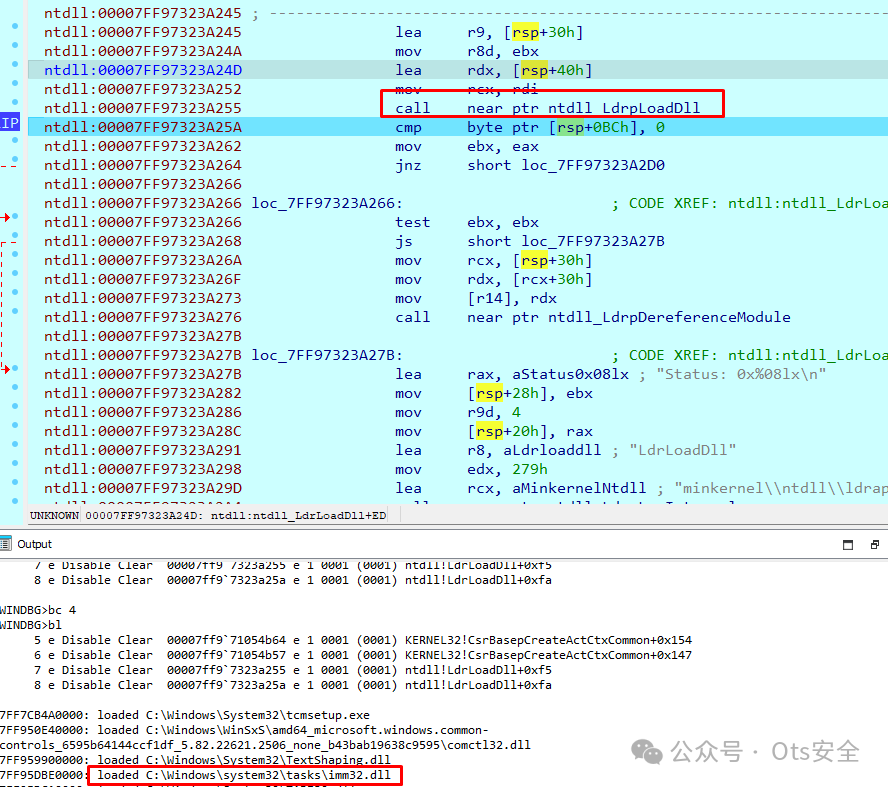Click the 'WINDBG>bc 4' command line
Image resolution: width=888 pixels, height=787 pixels.
click(38, 610)
